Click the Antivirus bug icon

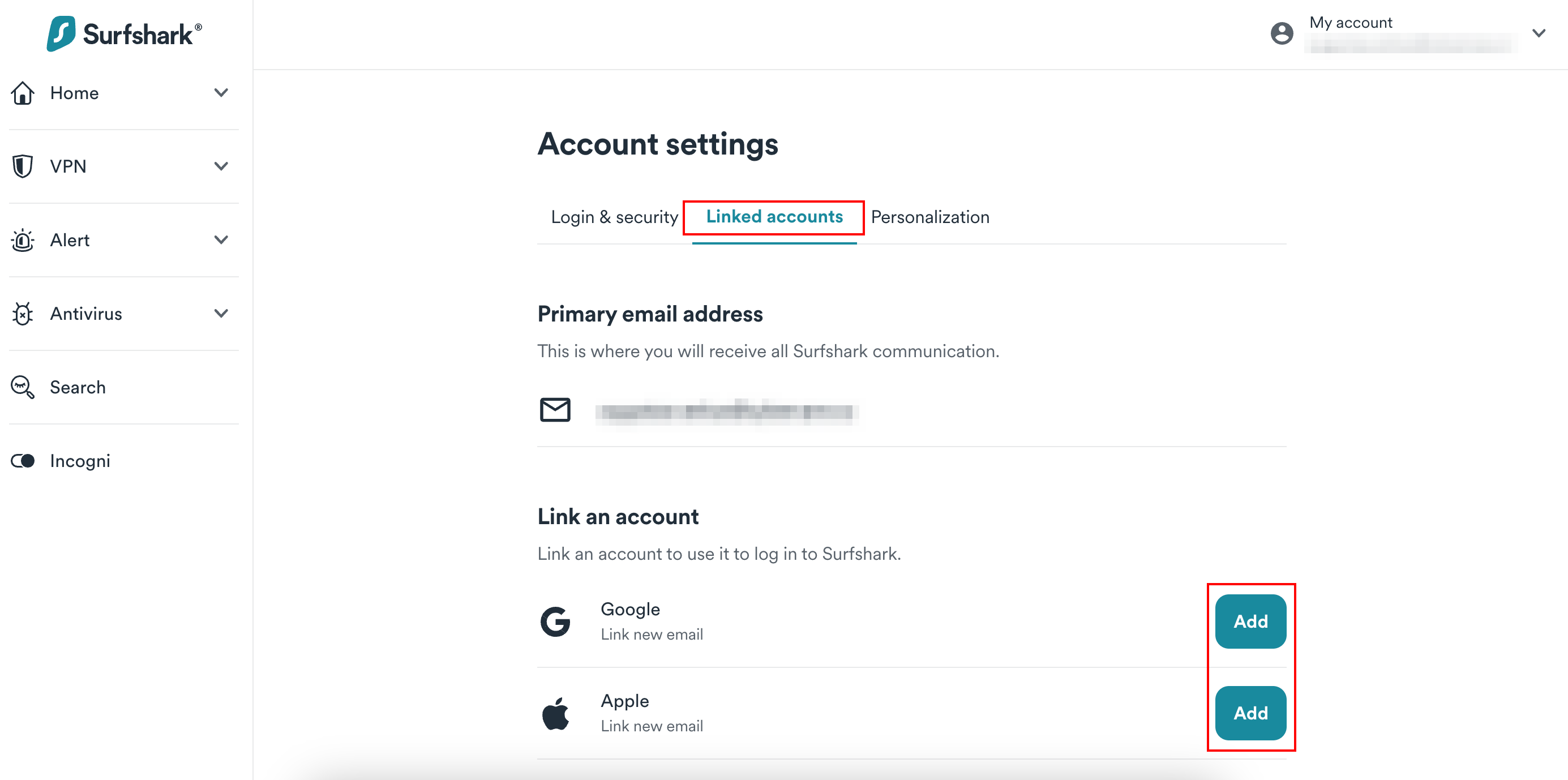click(23, 314)
